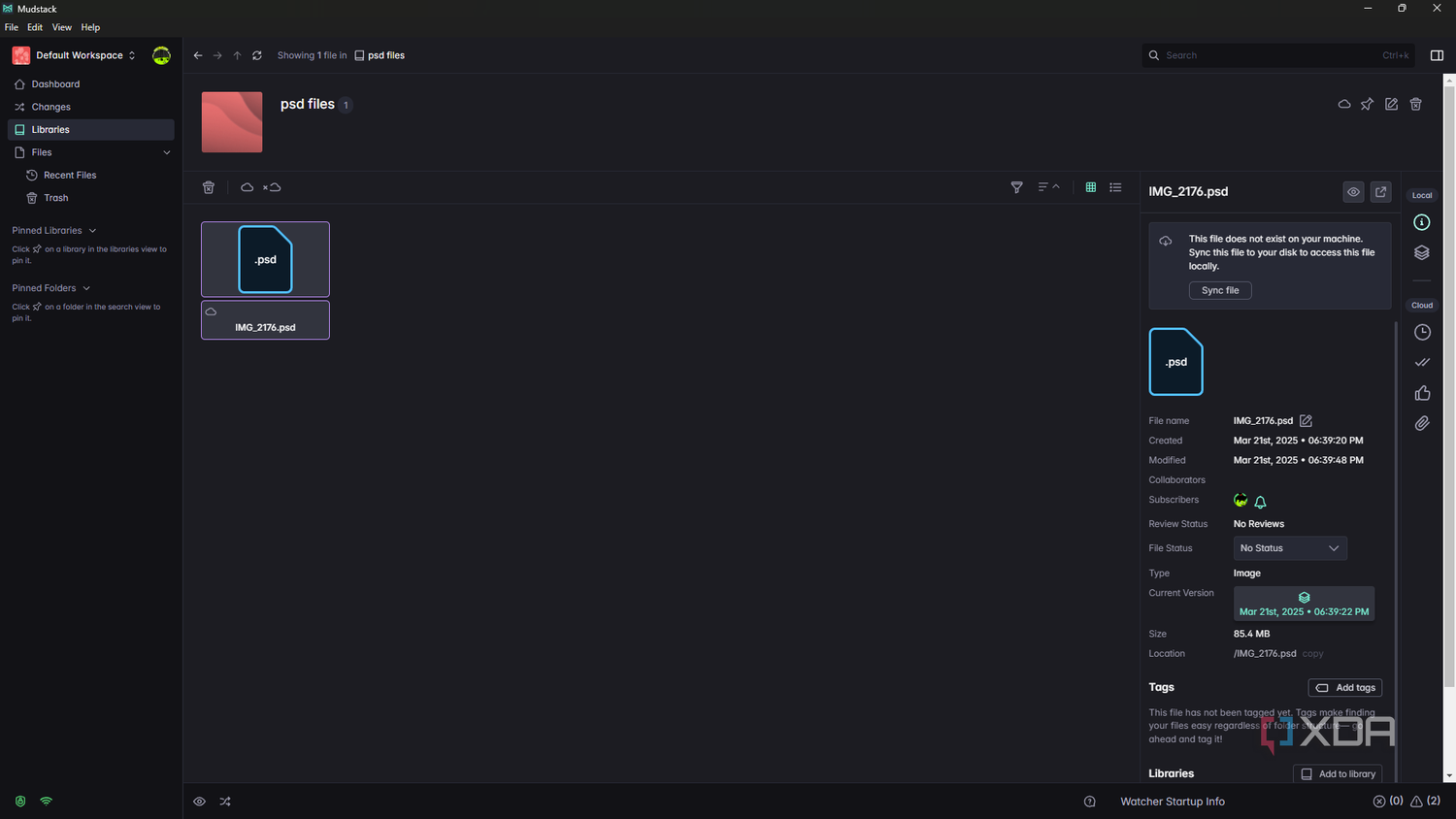Open the Edit menu
The width and height of the screenshot is (1456, 819).
35,27
